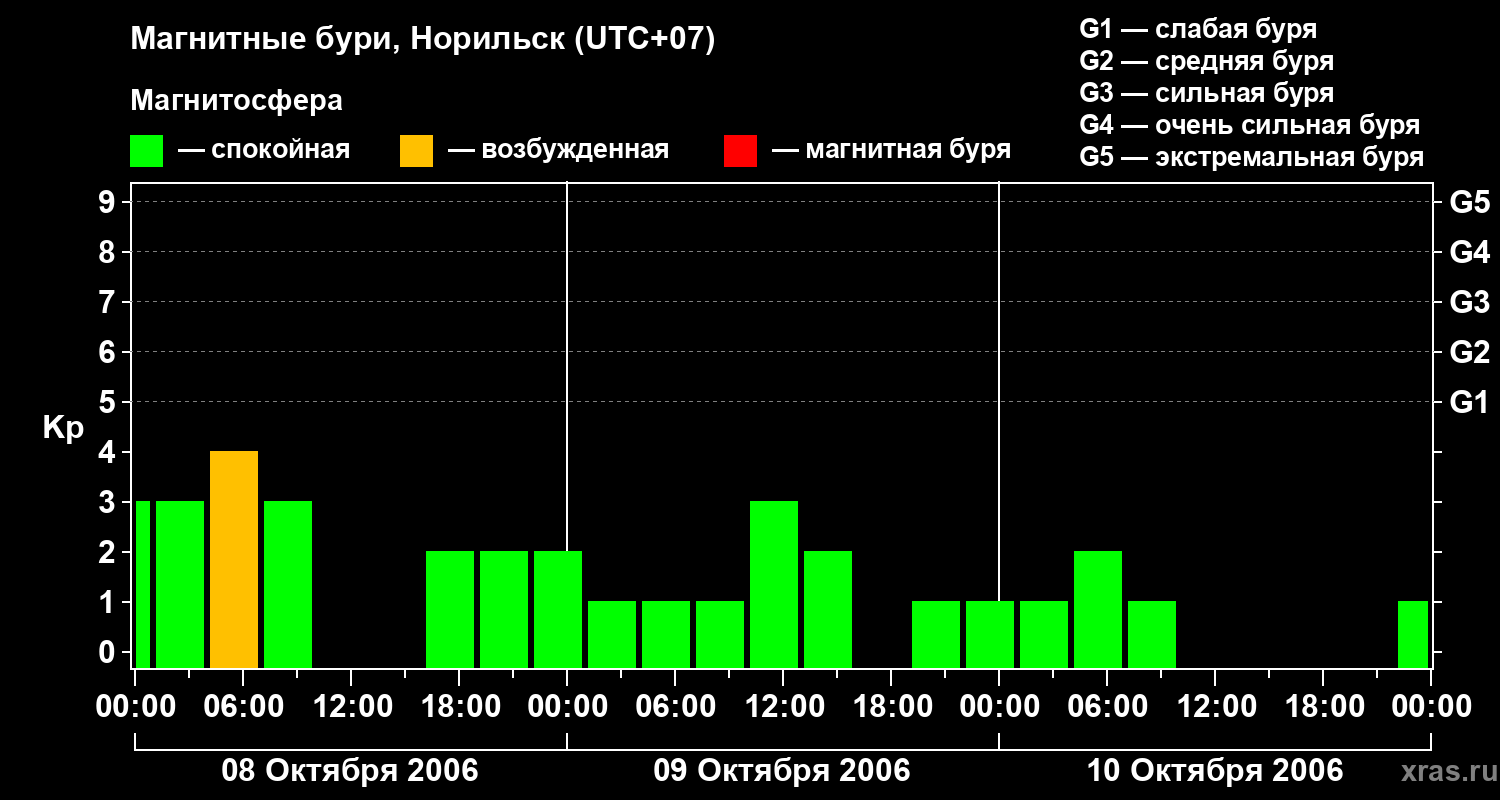Click the '08 Октября 2006' date label

[x=350, y=771]
